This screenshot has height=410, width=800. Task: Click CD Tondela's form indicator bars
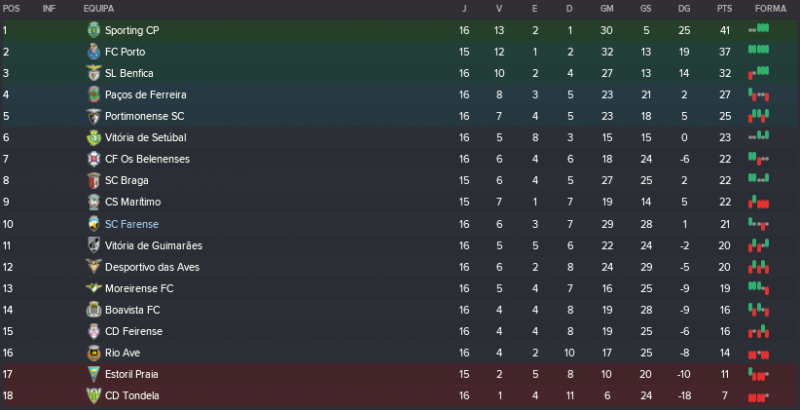pos(759,395)
